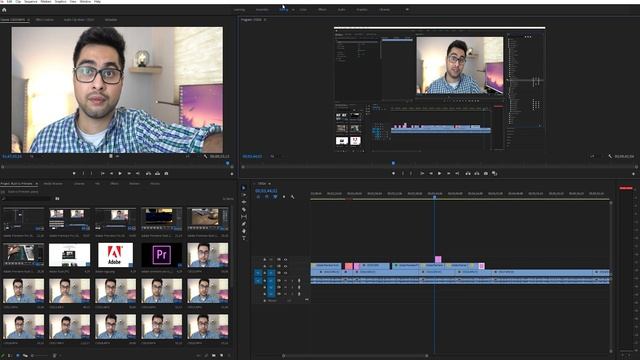Viewport: 640px width, 360px height.
Task: Select the Hand tool
Action: coord(244,231)
